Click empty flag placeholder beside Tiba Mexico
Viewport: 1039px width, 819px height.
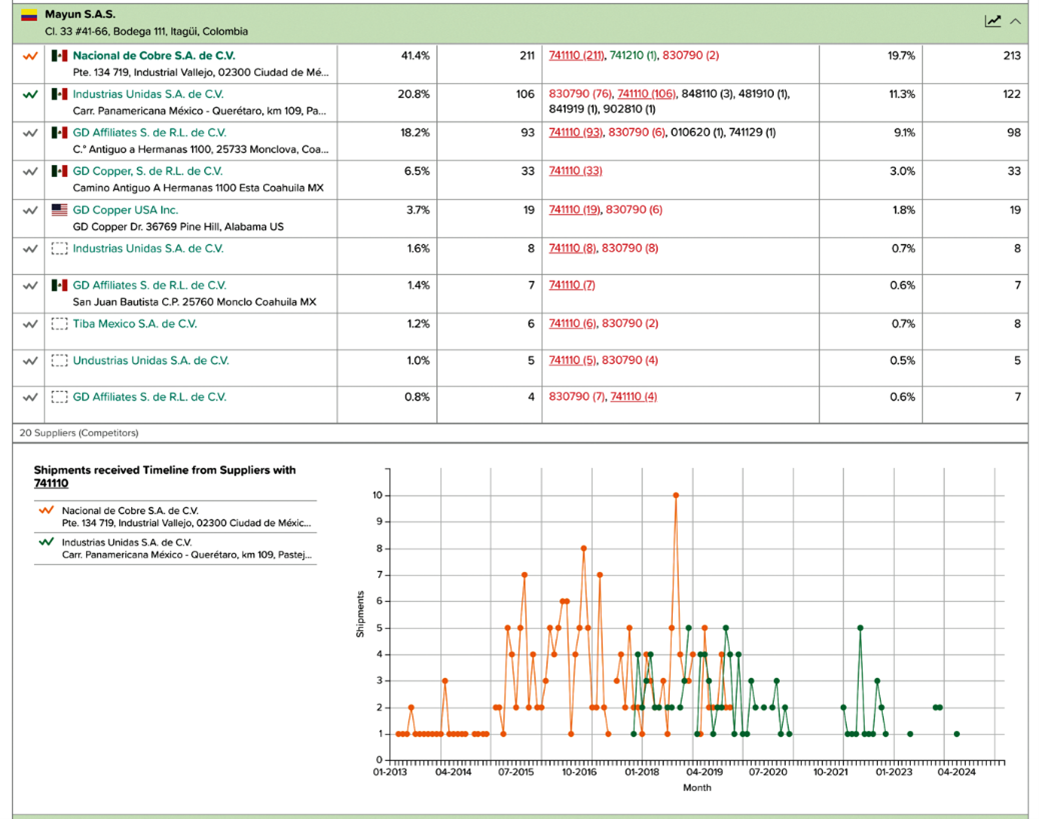[60, 324]
